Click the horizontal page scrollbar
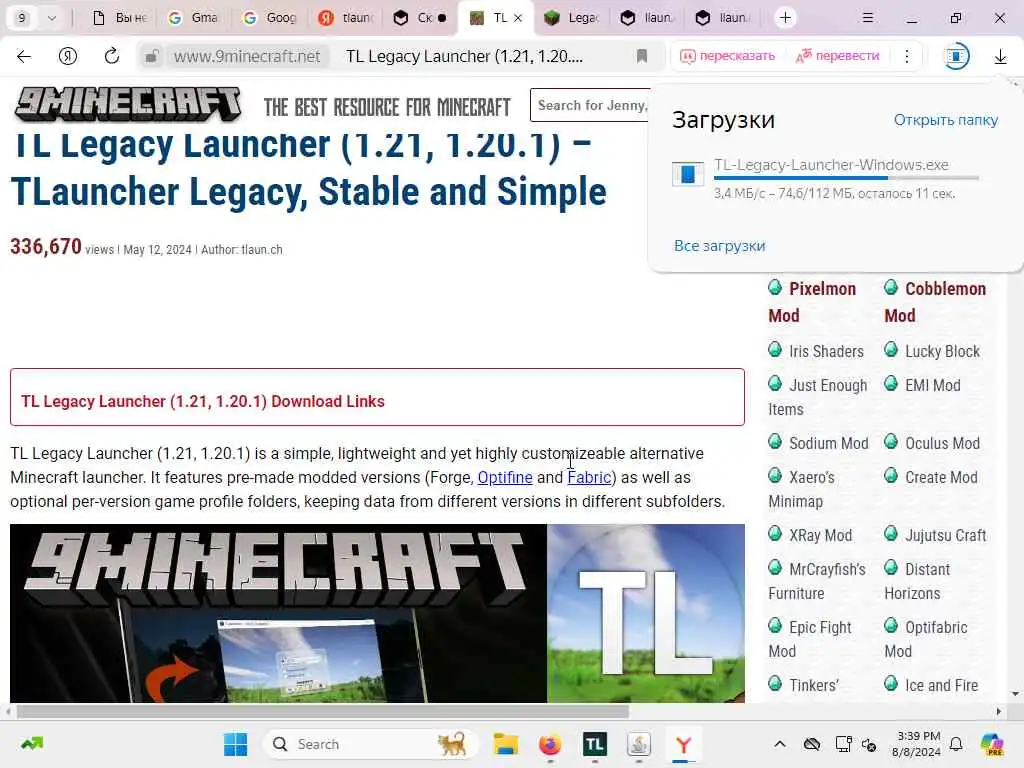The image size is (1024, 768). [323, 711]
